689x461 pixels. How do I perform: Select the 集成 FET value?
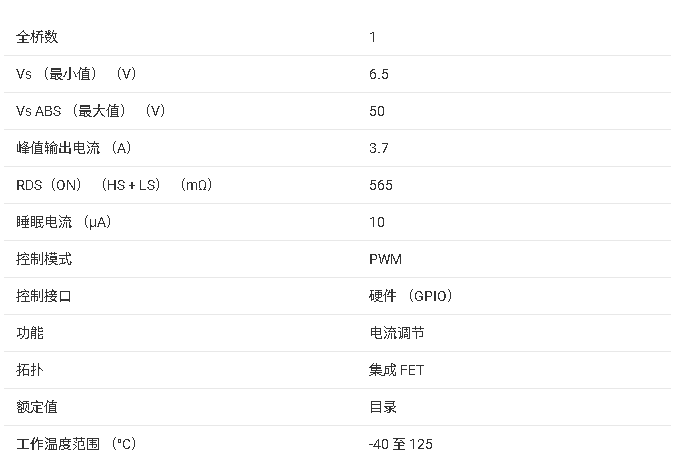coord(397,370)
